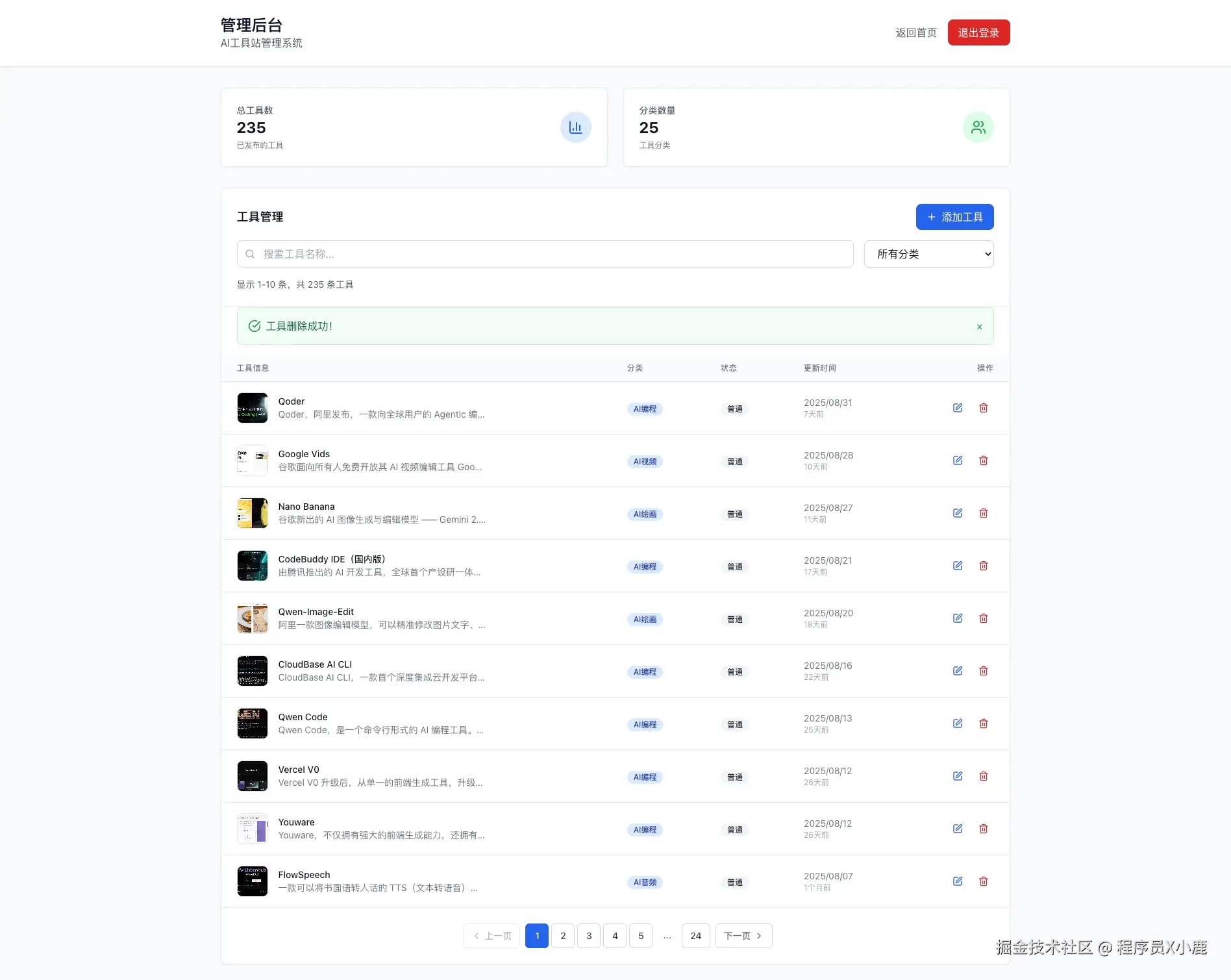Click the CloudBase AI CLI thumbnail
Viewport: 1231px width, 980px height.
253,671
